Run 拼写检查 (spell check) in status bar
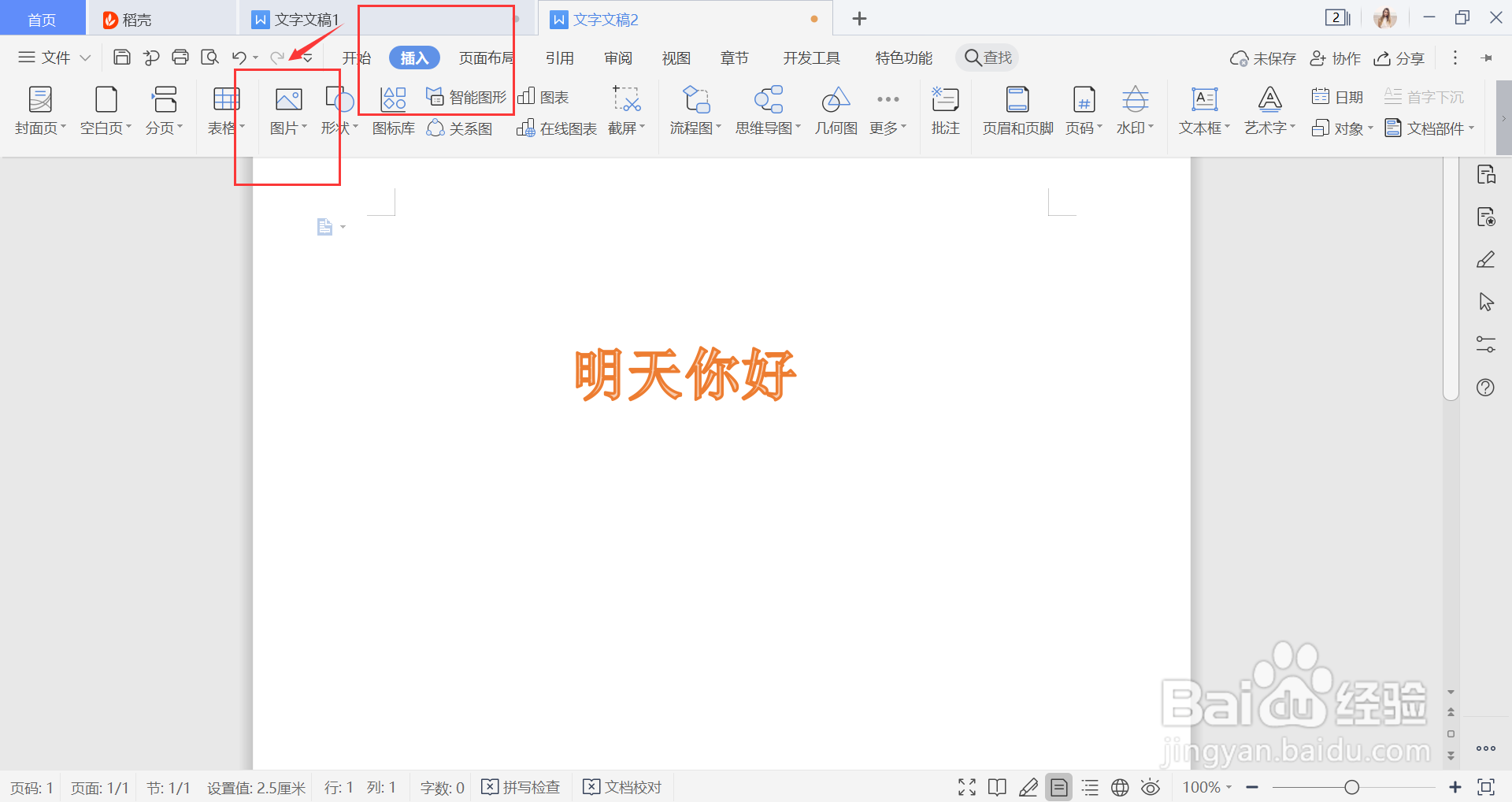Image resolution: width=1512 pixels, height=802 pixels. [x=521, y=786]
